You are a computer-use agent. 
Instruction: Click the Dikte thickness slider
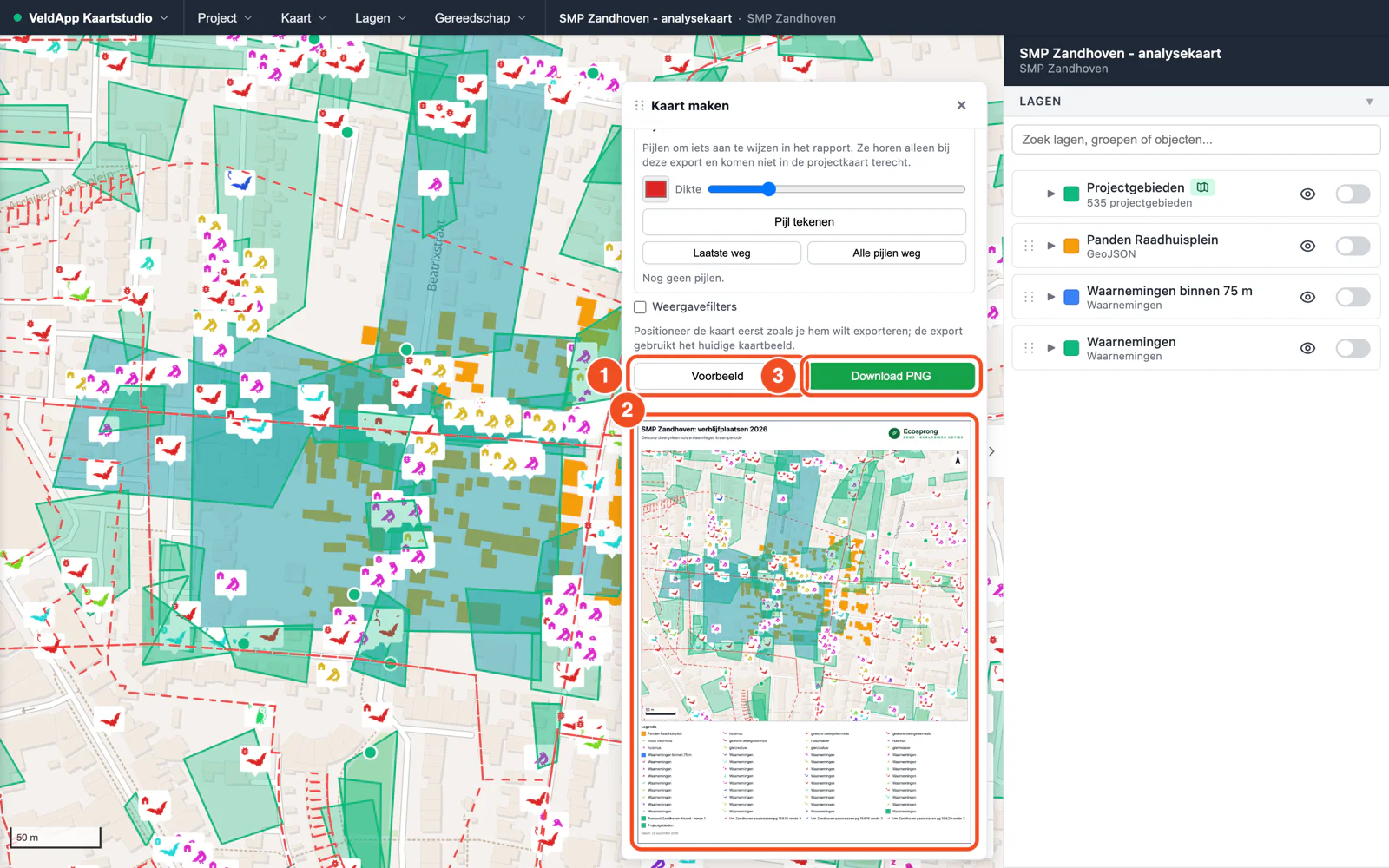[x=837, y=189]
